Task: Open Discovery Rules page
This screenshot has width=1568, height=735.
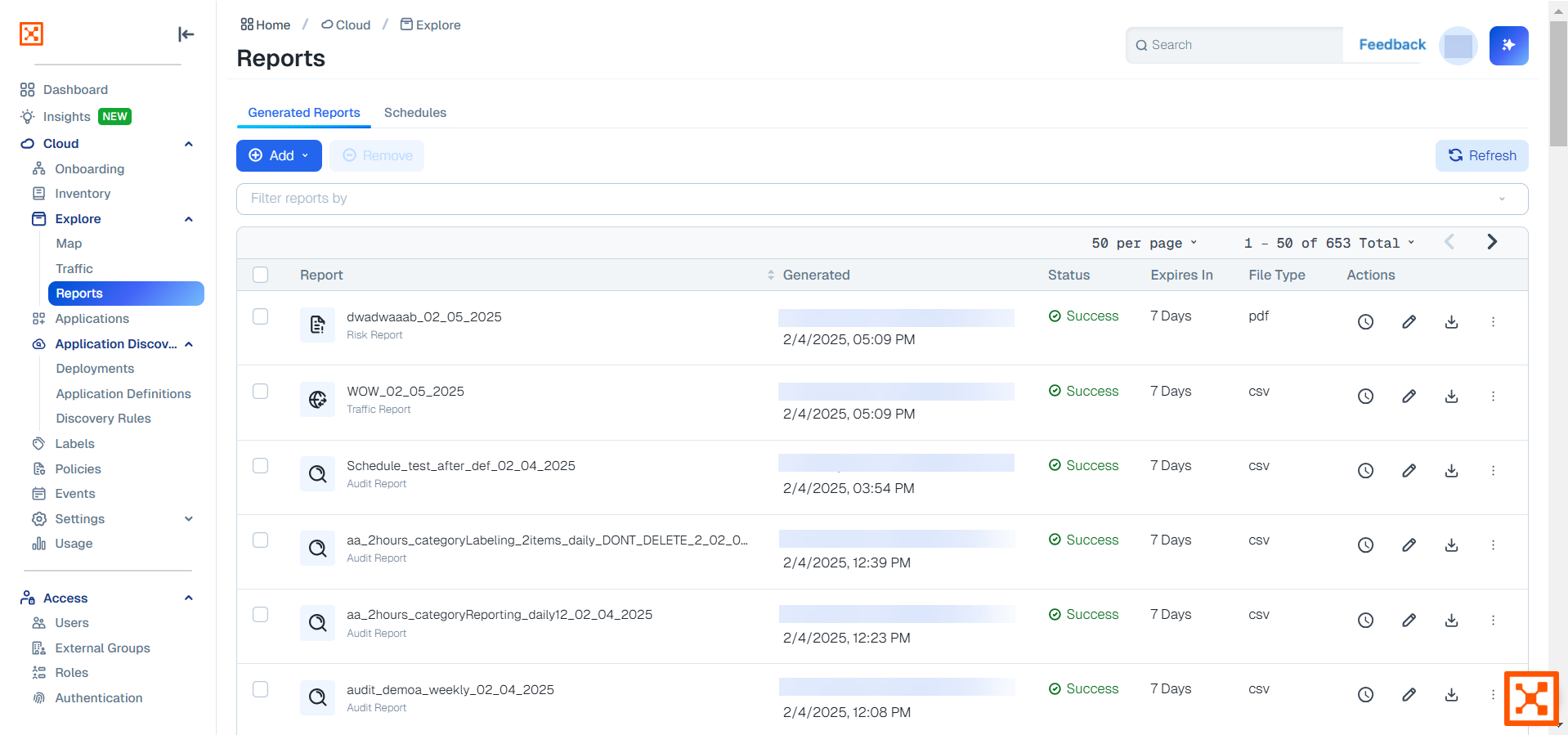Action: (103, 419)
